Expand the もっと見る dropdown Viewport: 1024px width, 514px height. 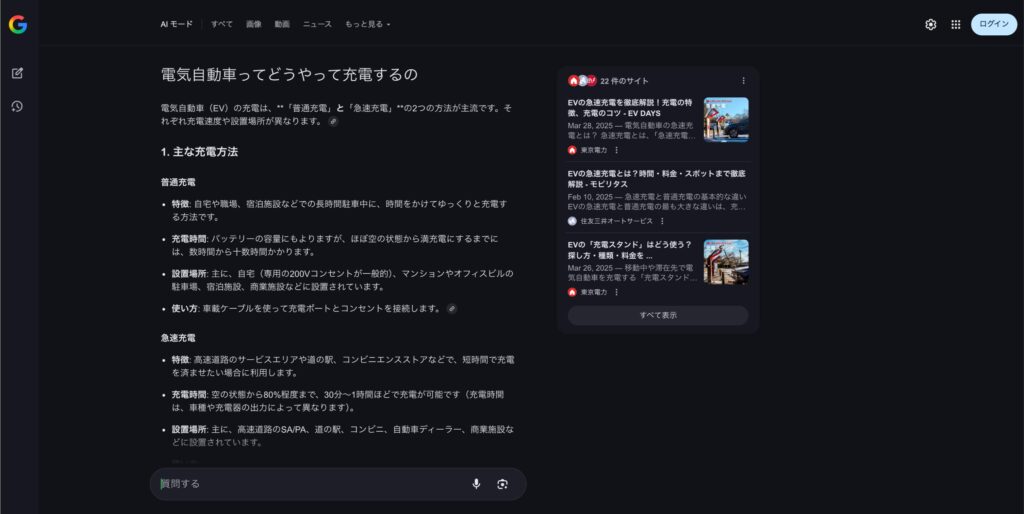coord(368,24)
